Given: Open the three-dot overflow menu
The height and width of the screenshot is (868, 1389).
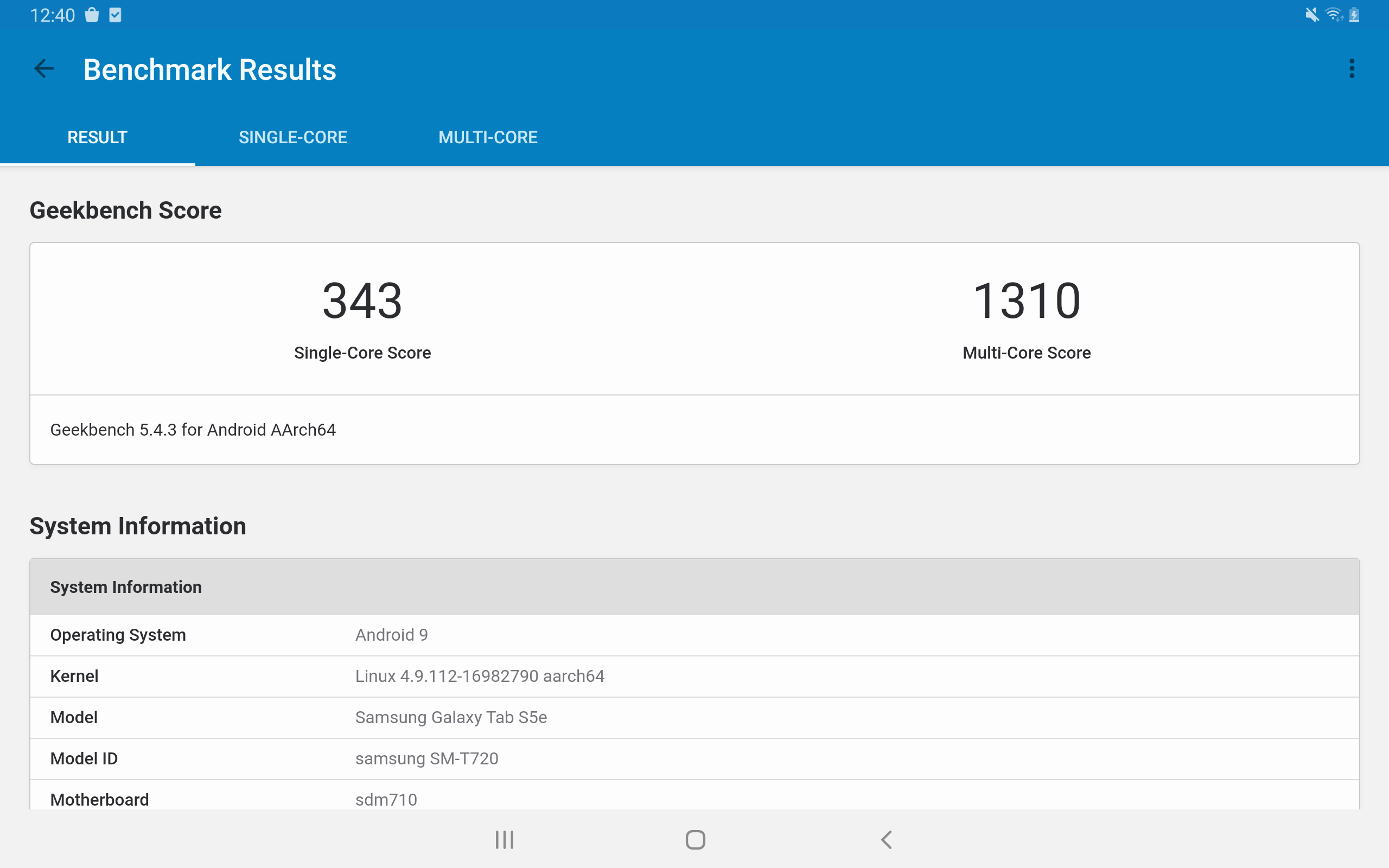Looking at the screenshot, I should pos(1352,69).
